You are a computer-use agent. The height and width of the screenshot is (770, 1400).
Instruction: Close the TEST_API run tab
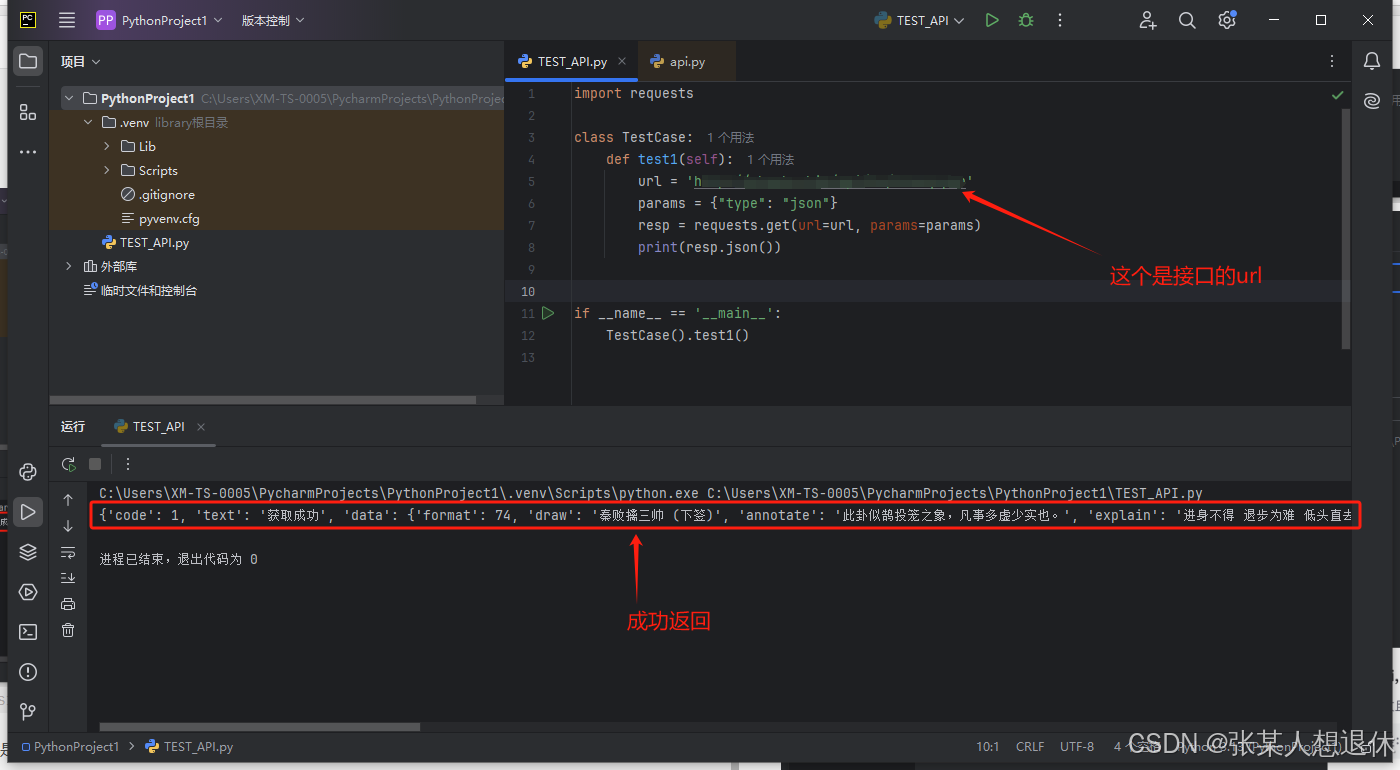pyautogui.click(x=201, y=426)
